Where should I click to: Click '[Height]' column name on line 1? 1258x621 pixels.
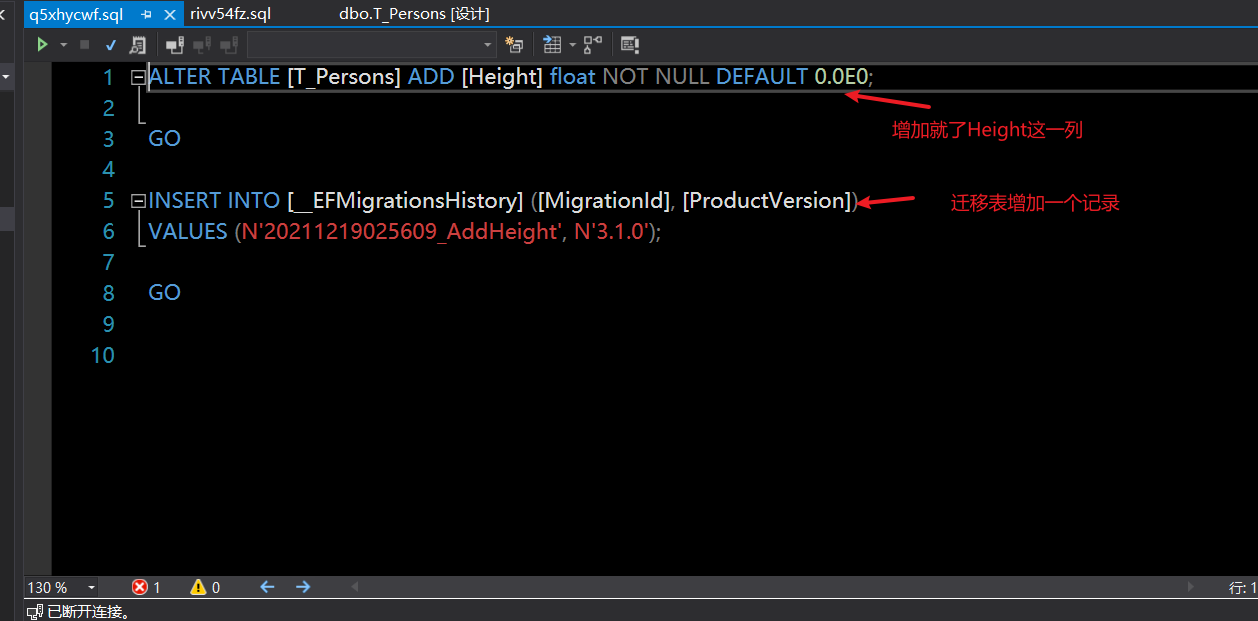tap(502, 77)
